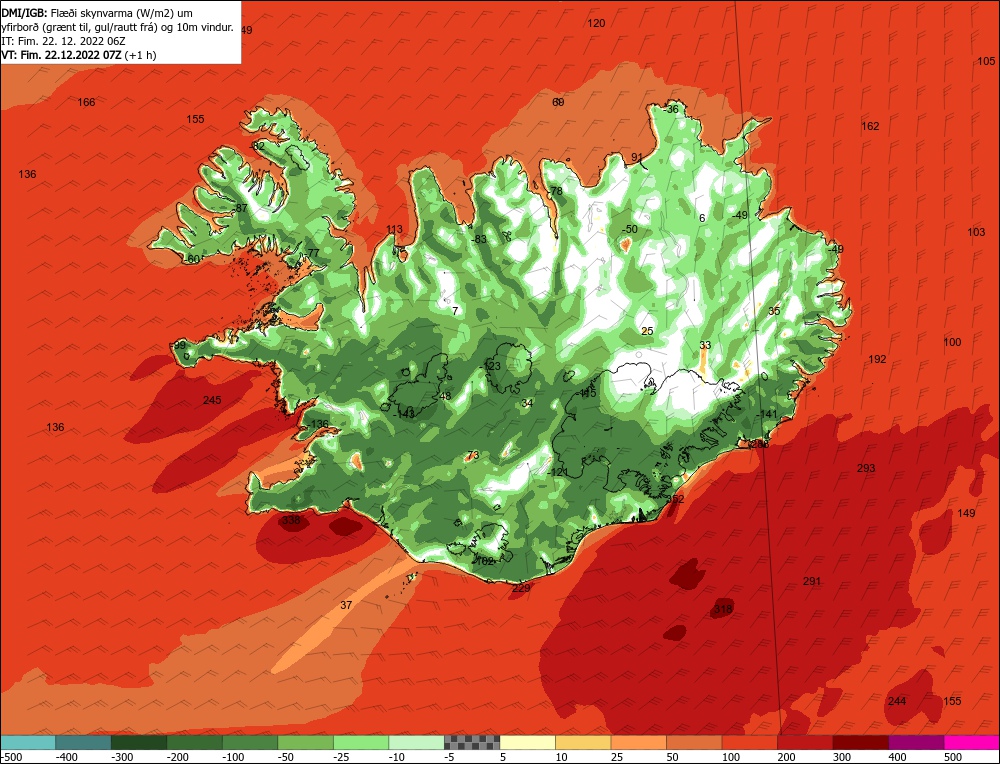Screen dimensions: 1000x764
Task: Click the map value '149' in the southeast sea
Action: (x=966, y=513)
